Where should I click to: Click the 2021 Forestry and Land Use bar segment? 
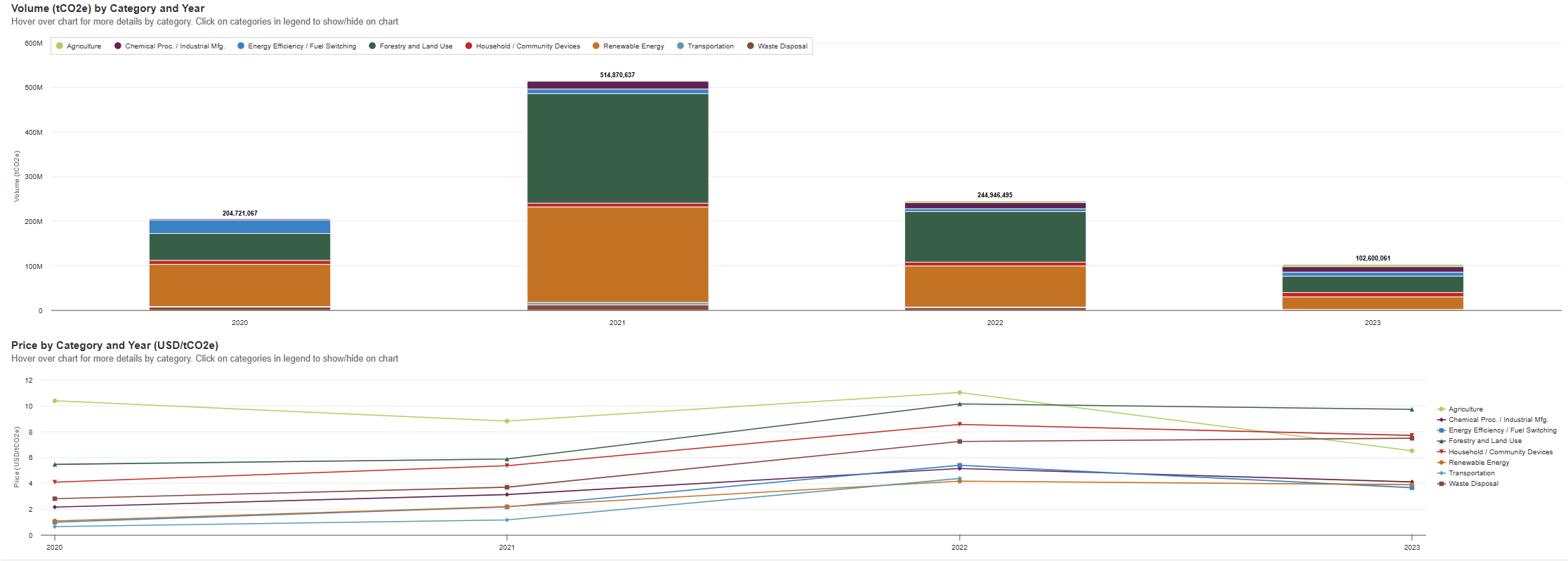[617, 148]
